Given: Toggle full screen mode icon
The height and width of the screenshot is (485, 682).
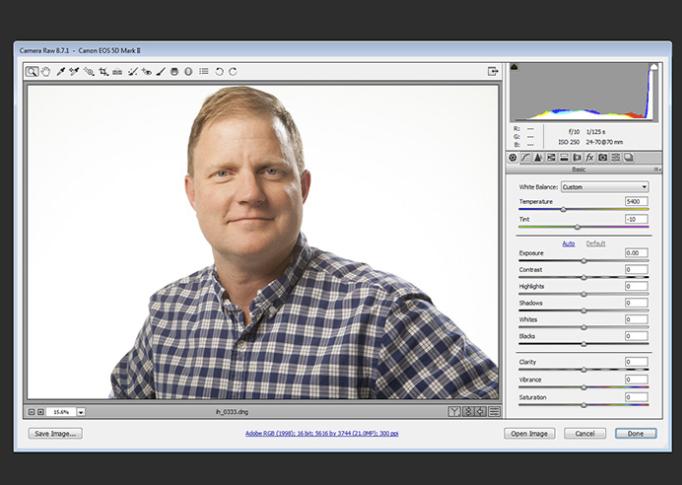Looking at the screenshot, I should pos(493,71).
